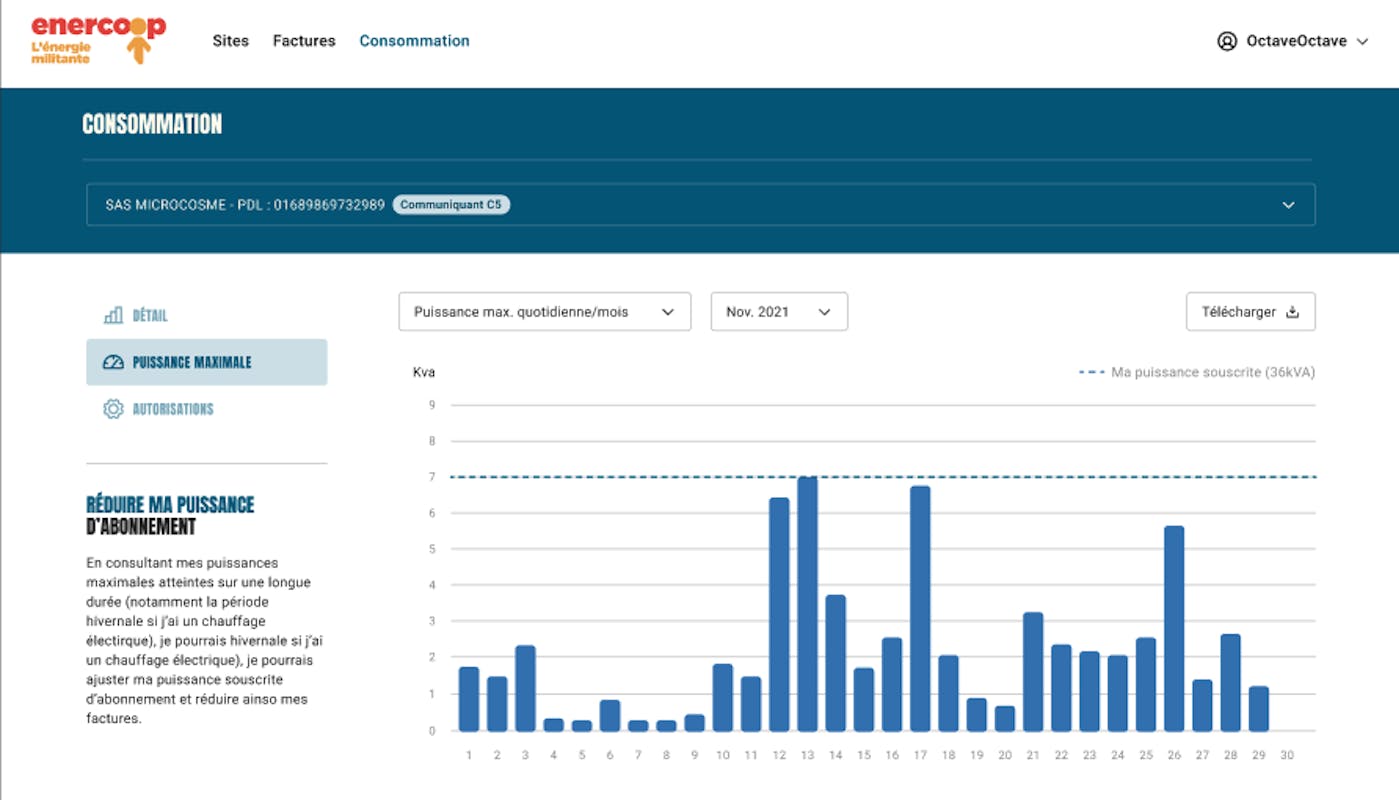
Task: Click the Télécharger button
Action: coord(1251,312)
